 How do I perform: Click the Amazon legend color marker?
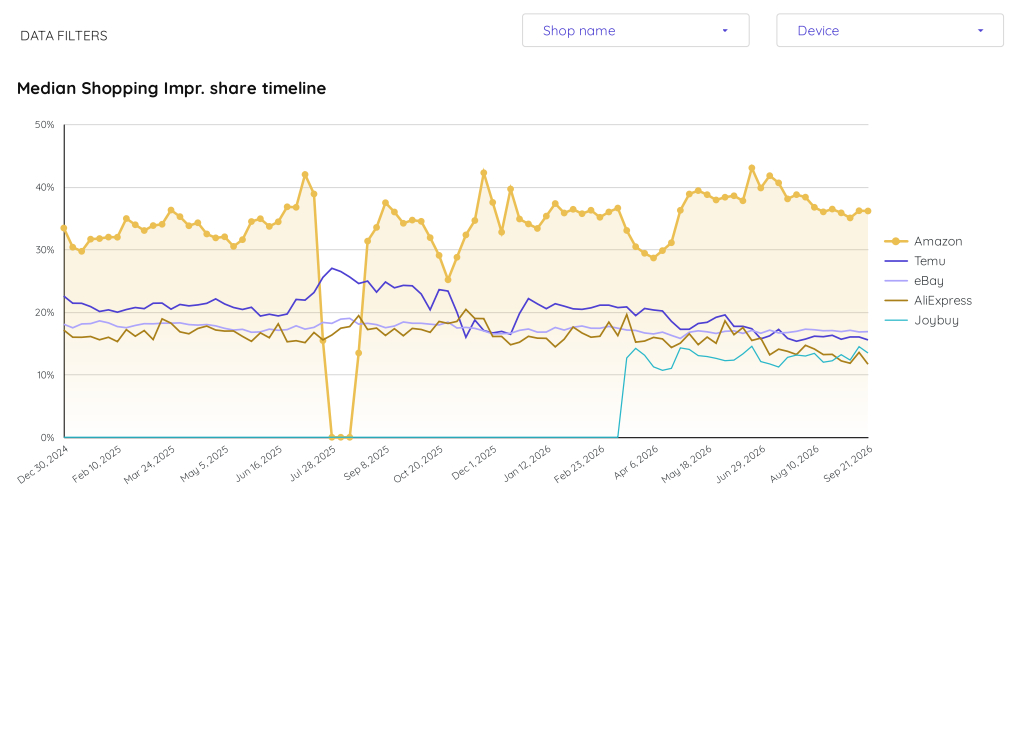coord(896,242)
